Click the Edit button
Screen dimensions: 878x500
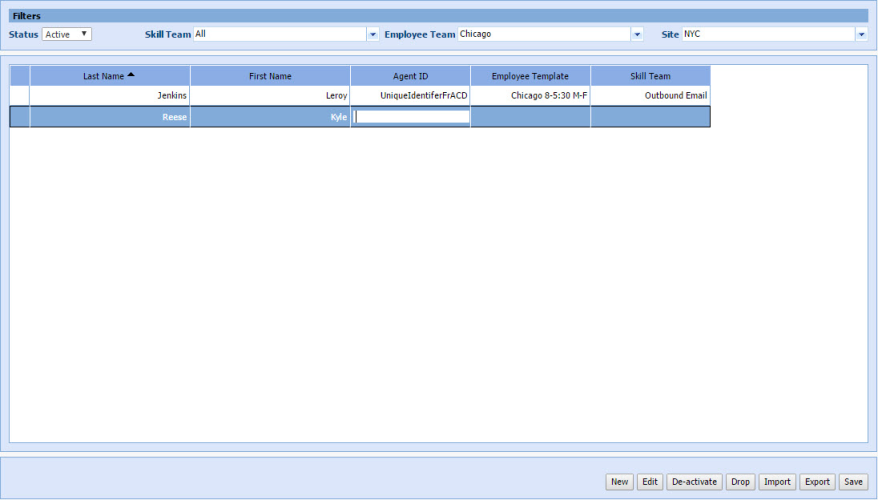(x=650, y=482)
